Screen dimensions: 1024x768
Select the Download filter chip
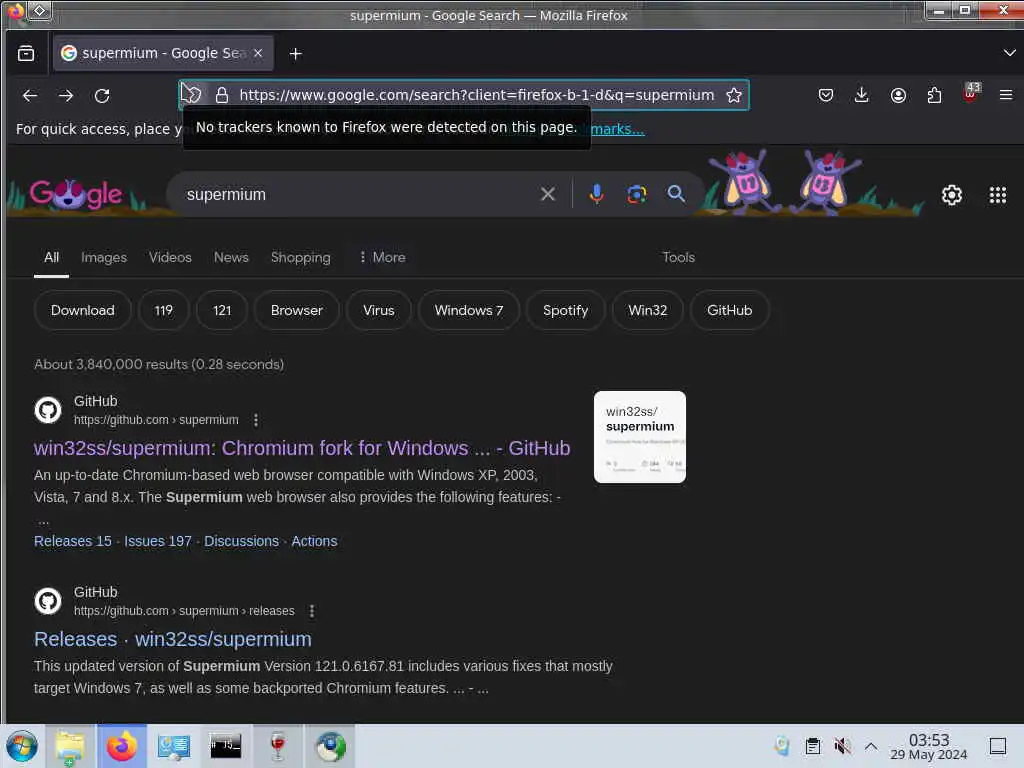tap(82, 310)
